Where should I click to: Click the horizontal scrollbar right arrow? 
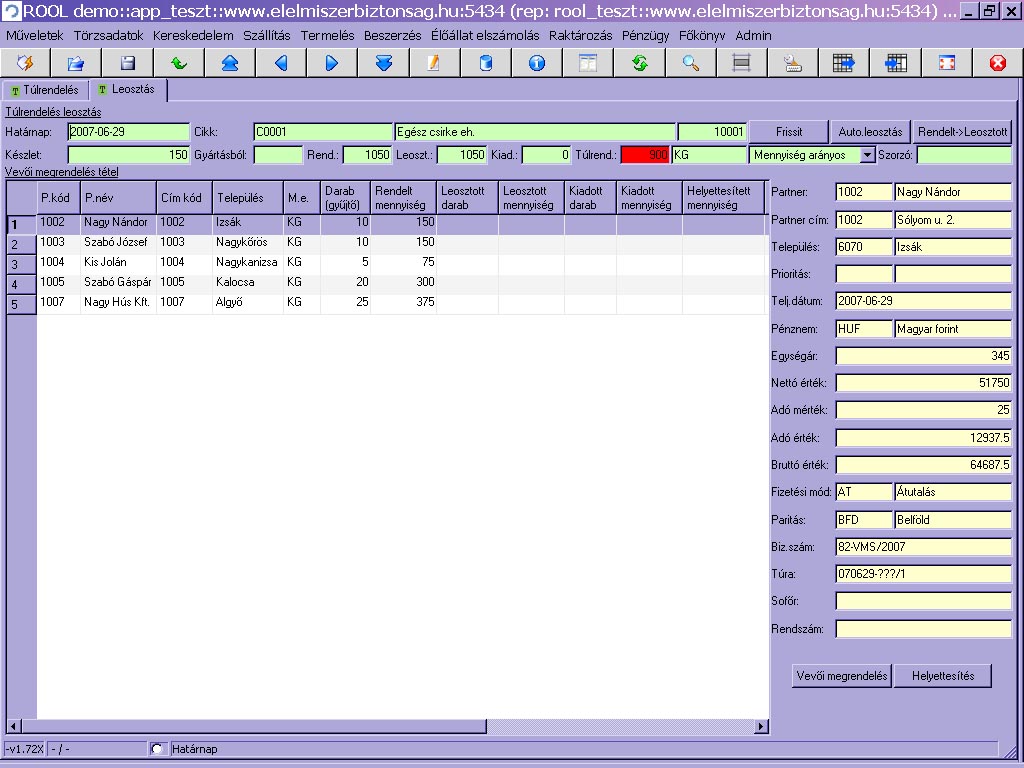[762, 726]
